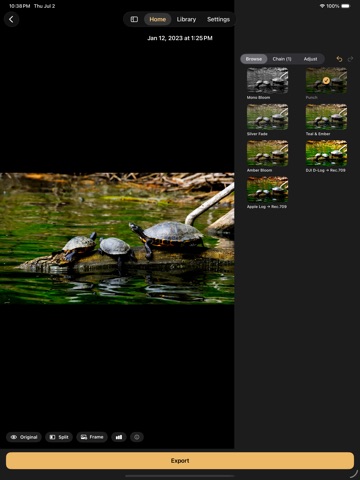The image size is (360, 480).
Task: Open the Library tab
Action: click(186, 19)
